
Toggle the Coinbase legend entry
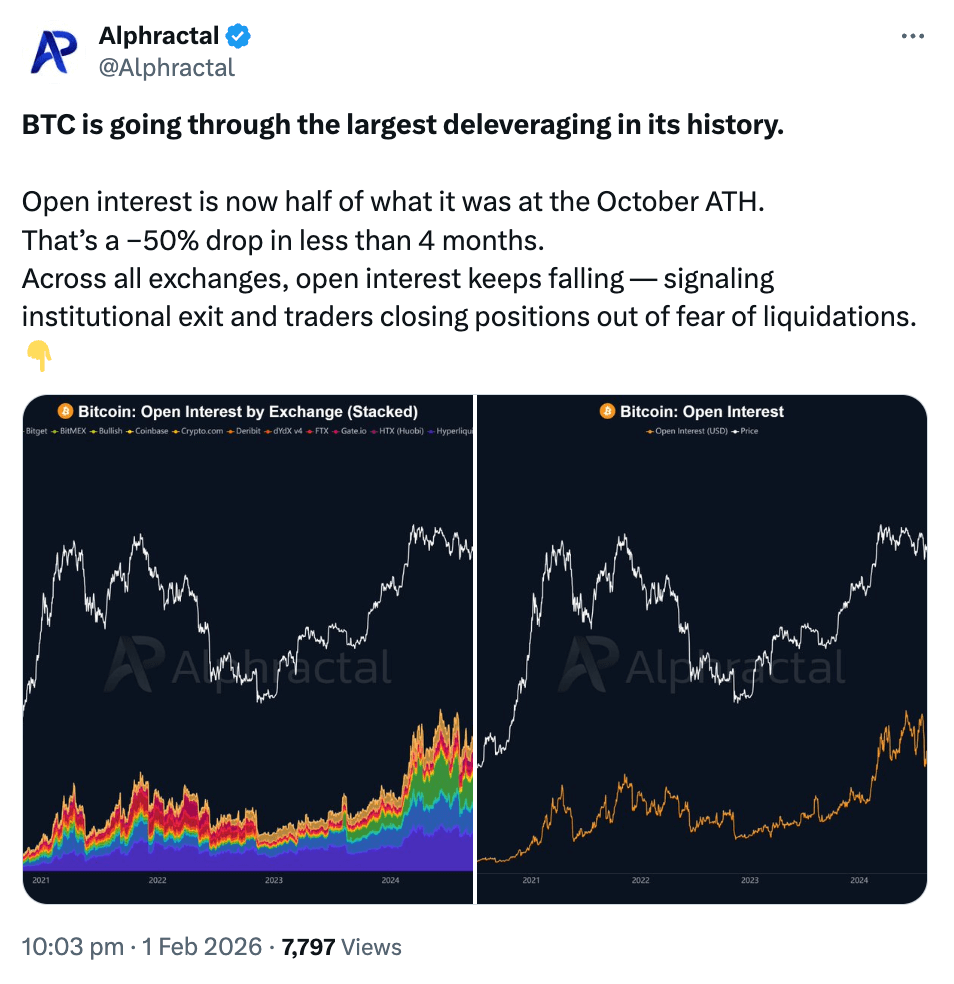point(150,431)
